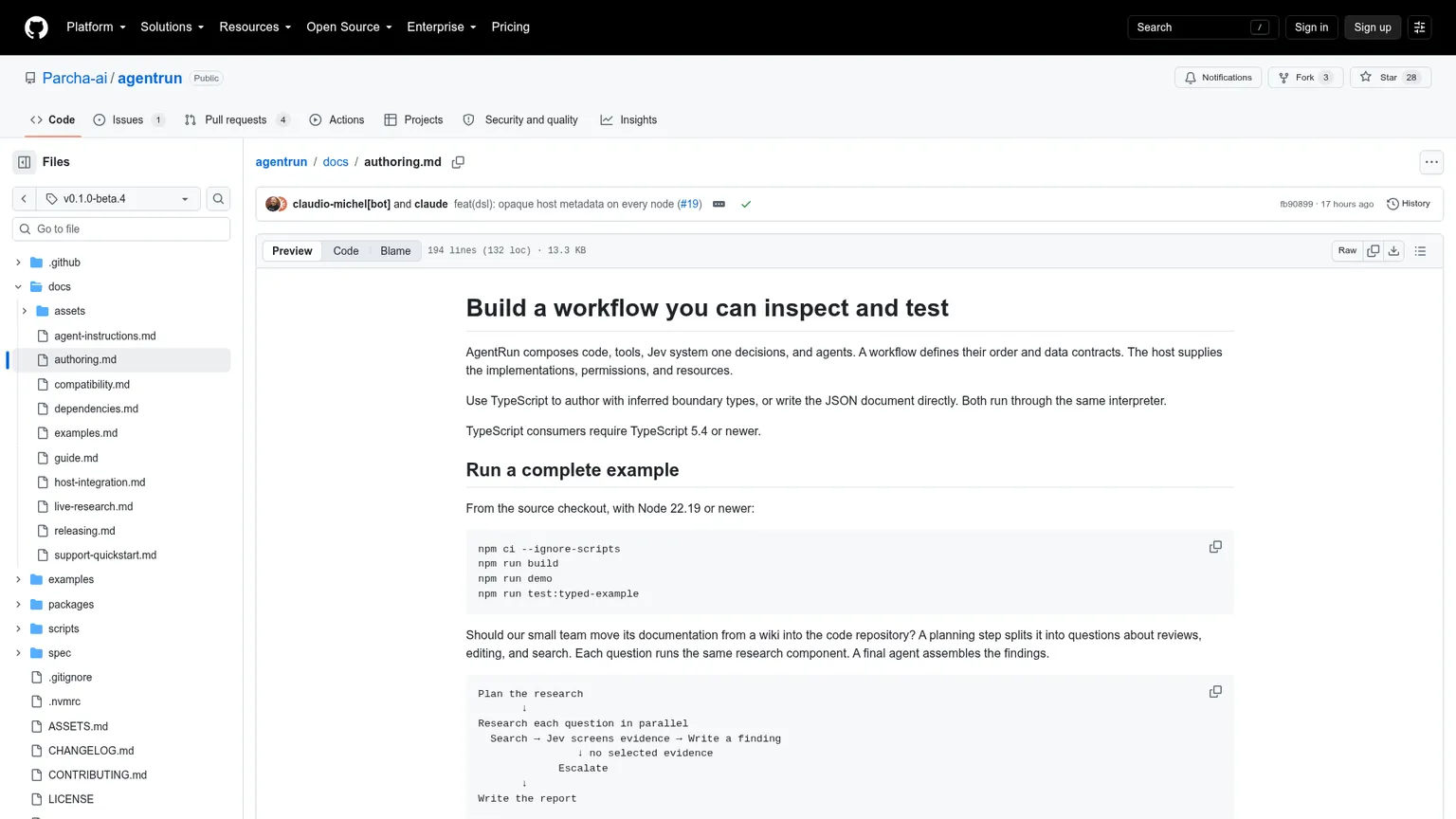1456x819 pixels.
Task: Open the Notifications bell button
Action: 1217,78
